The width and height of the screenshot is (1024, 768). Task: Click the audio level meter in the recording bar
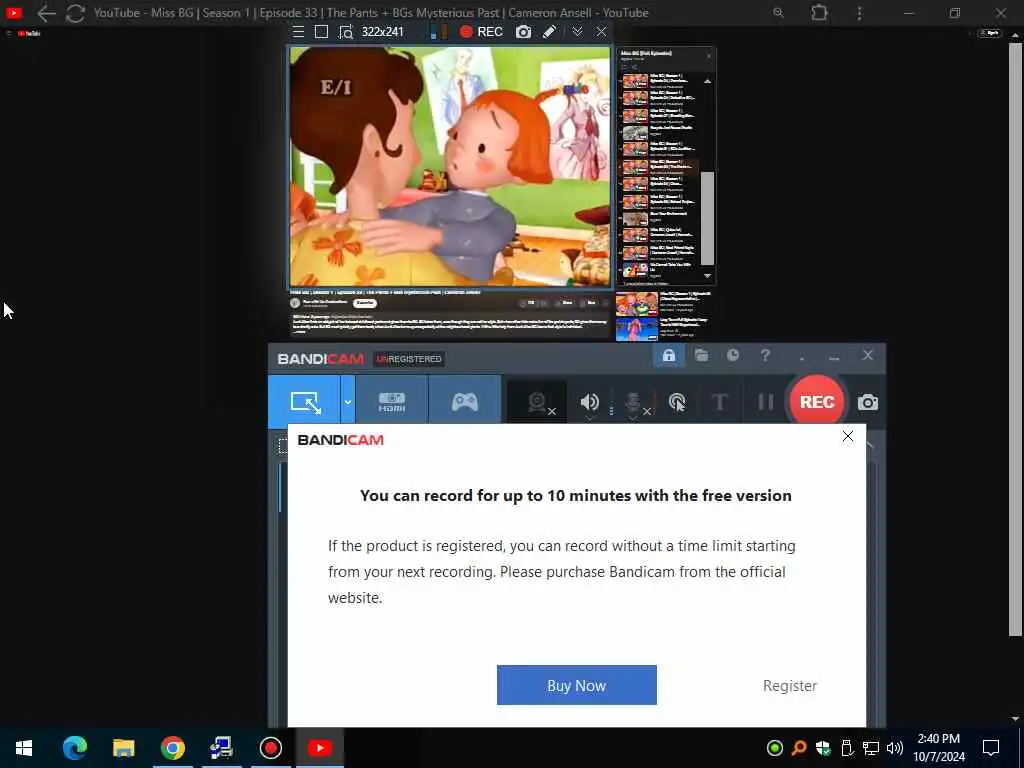[439, 32]
